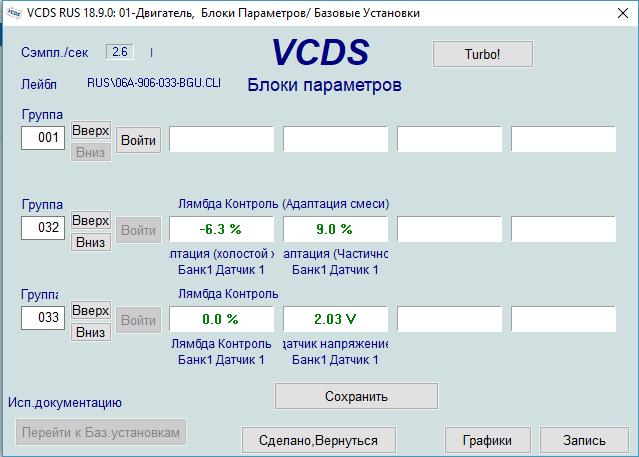This screenshot has height=457, width=639.
Task: Click датчик напряжение label under 2.03 V
Action: click(x=335, y=344)
